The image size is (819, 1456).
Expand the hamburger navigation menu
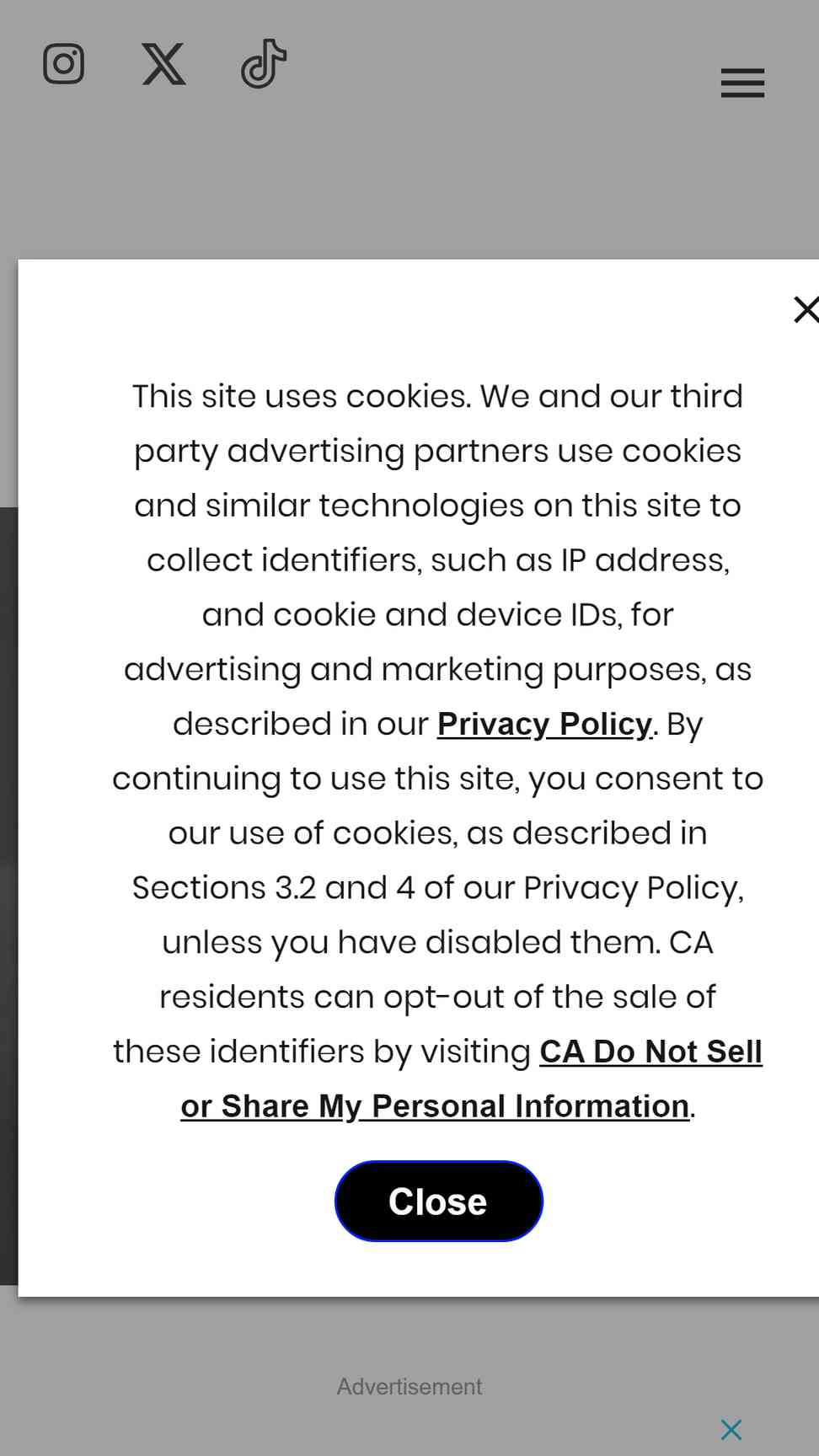742,83
